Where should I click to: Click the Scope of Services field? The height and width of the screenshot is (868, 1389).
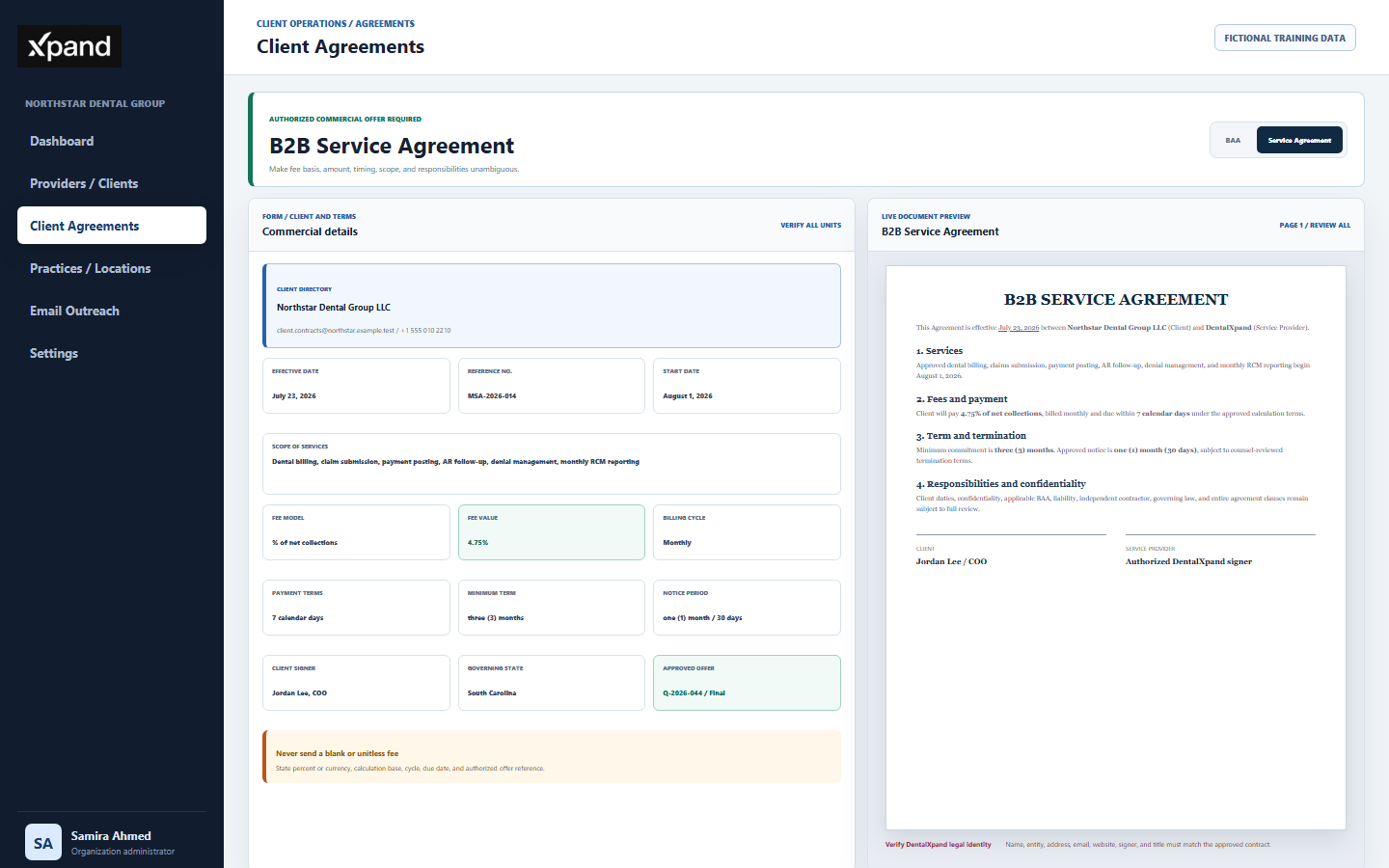(x=552, y=464)
